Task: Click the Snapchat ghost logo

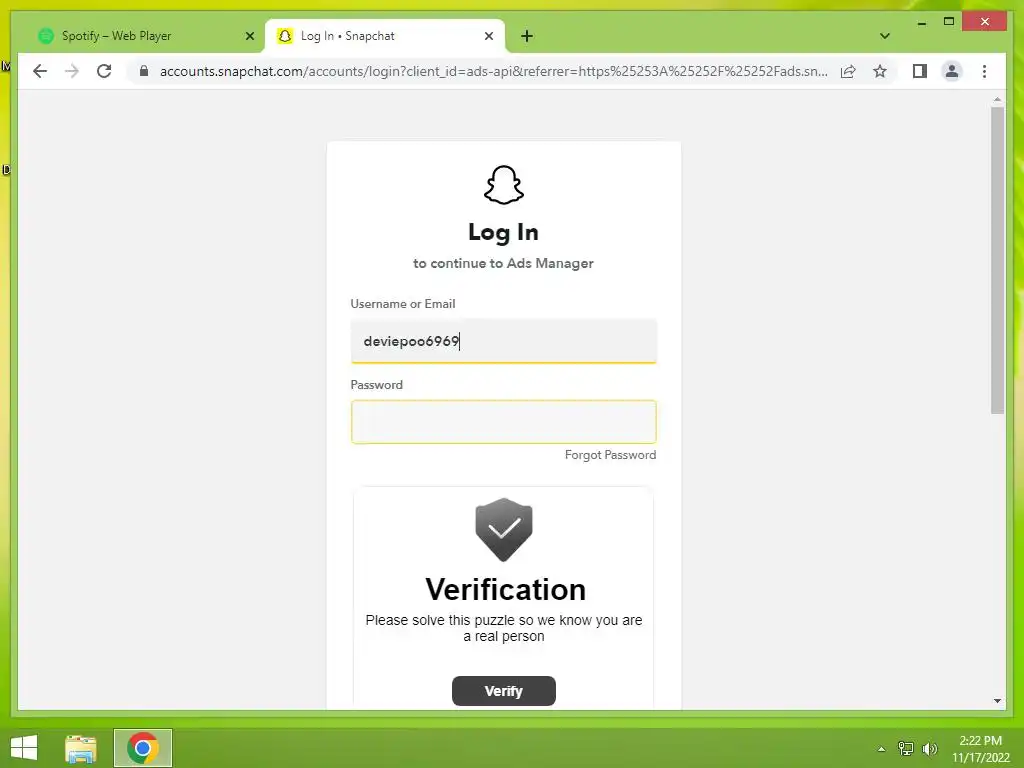Action: 504,185
